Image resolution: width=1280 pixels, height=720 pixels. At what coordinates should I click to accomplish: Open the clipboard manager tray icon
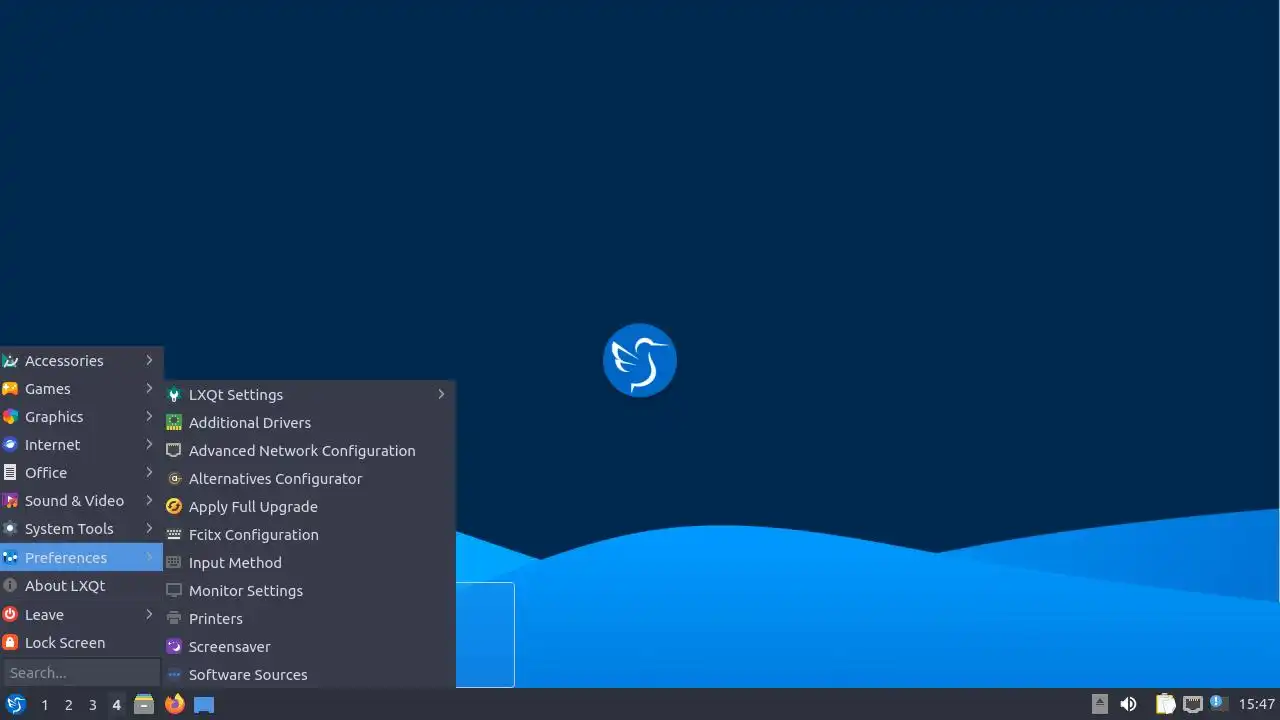click(x=1165, y=704)
